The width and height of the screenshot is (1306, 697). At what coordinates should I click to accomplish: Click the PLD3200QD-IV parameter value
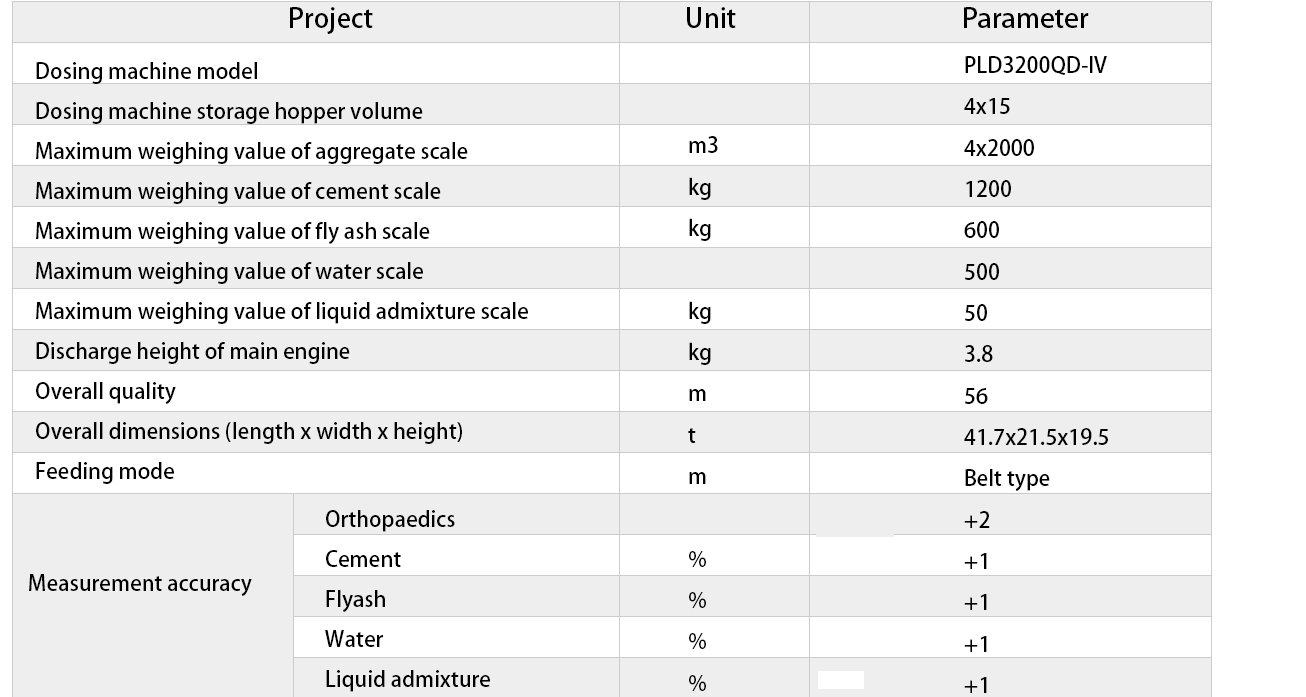[1035, 66]
